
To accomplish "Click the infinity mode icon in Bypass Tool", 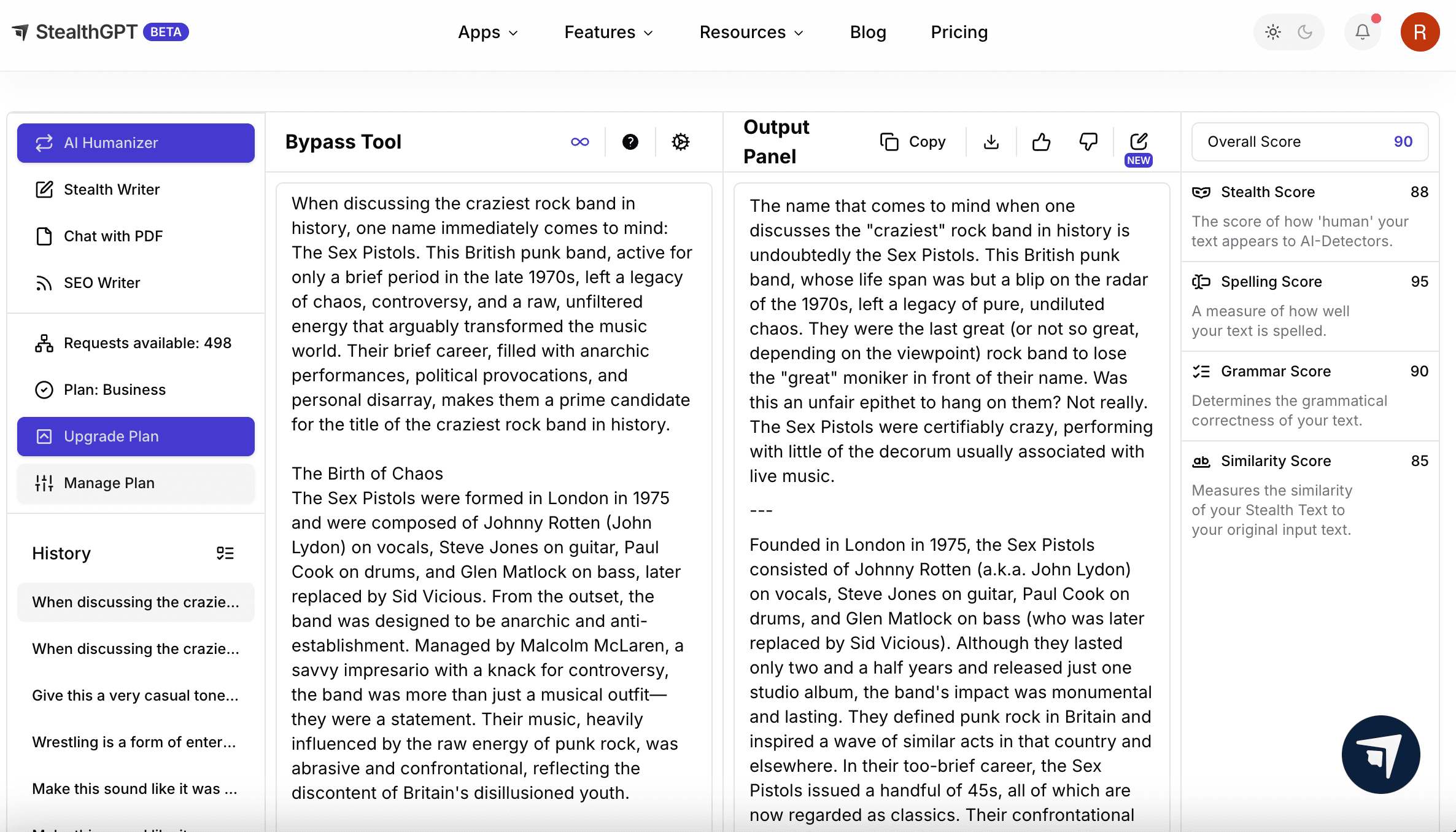I will 579,142.
